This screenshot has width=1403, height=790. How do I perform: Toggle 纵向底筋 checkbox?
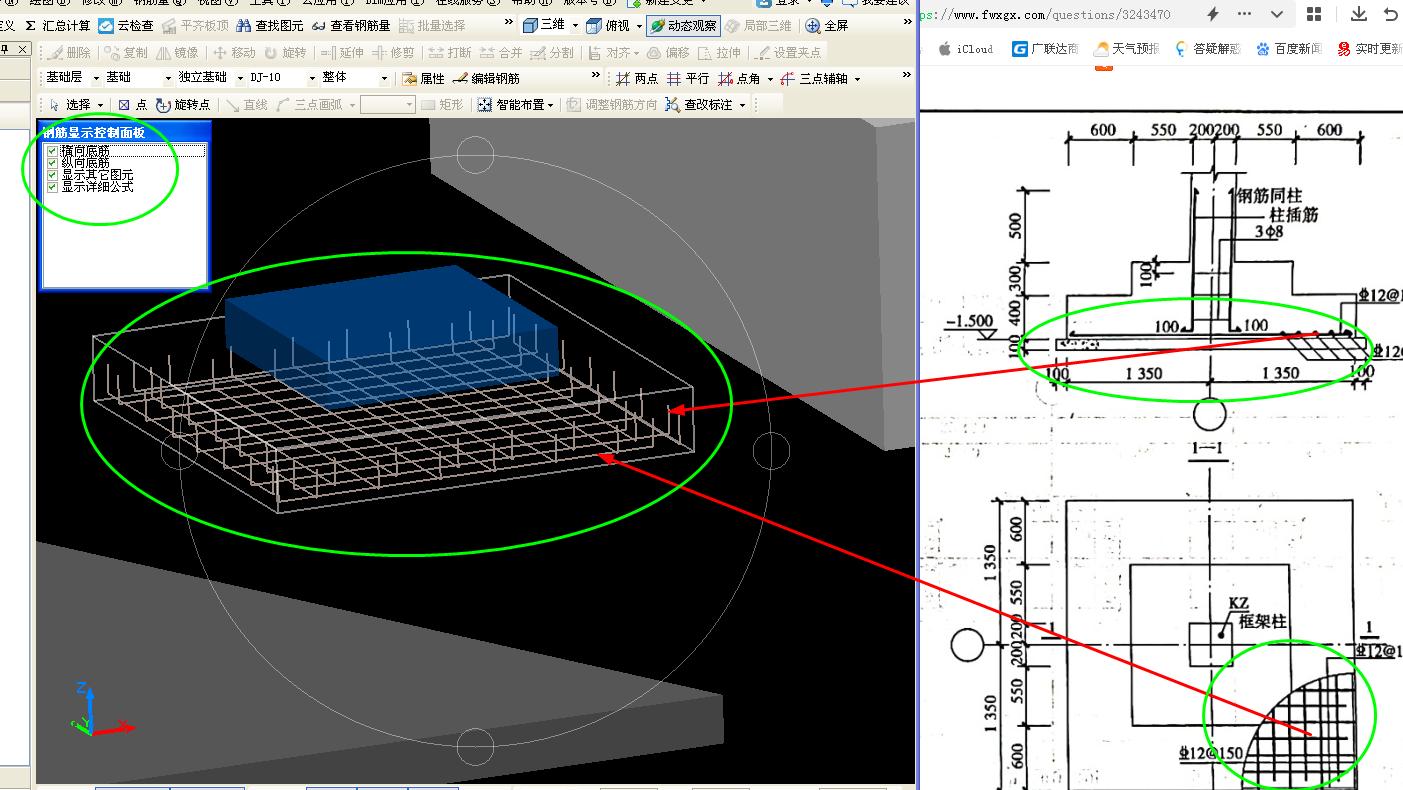[x=53, y=163]
